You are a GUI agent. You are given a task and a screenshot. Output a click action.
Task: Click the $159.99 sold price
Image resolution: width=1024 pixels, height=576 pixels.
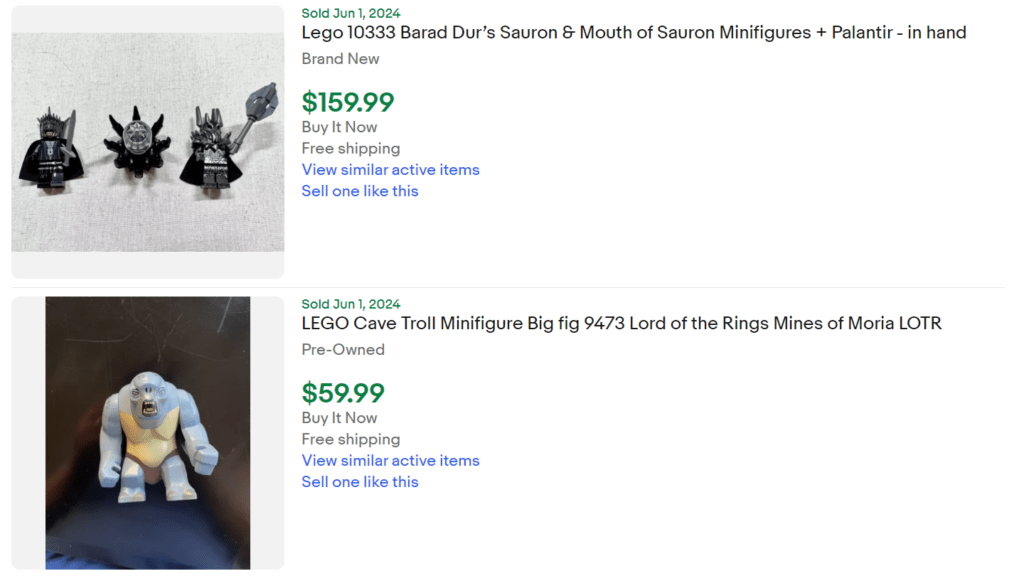tap(348, 102)
